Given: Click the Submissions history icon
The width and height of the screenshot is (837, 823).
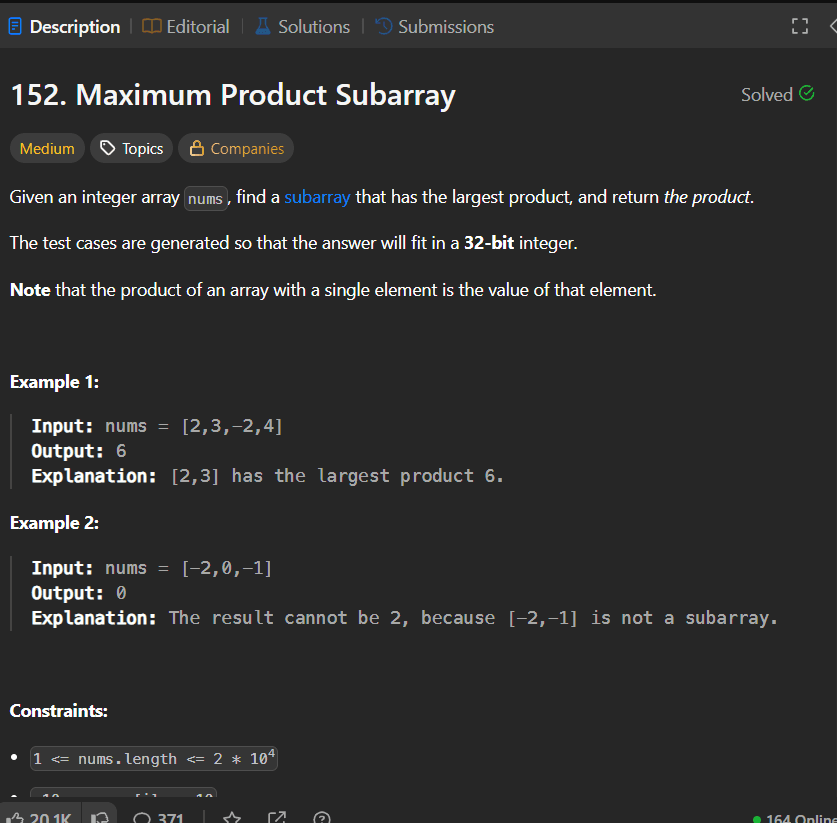Looking at the screenshot, I should coord(381,26).
